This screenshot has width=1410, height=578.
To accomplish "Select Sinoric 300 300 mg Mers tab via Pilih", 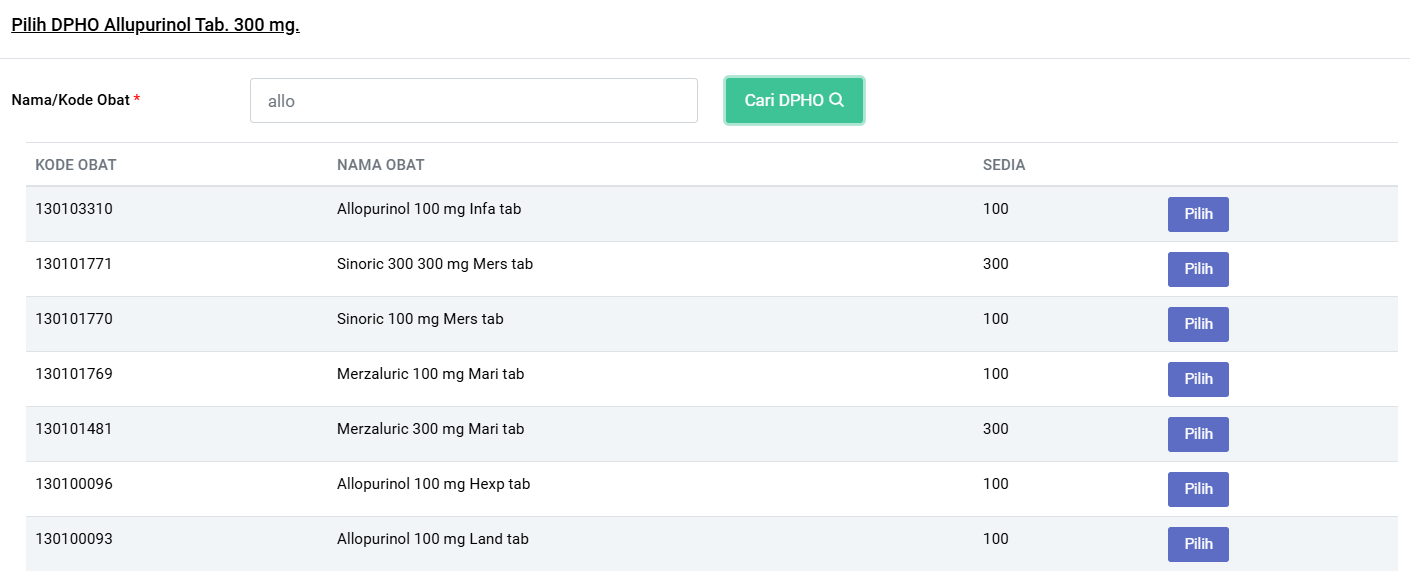I will tap(1198, 269).
